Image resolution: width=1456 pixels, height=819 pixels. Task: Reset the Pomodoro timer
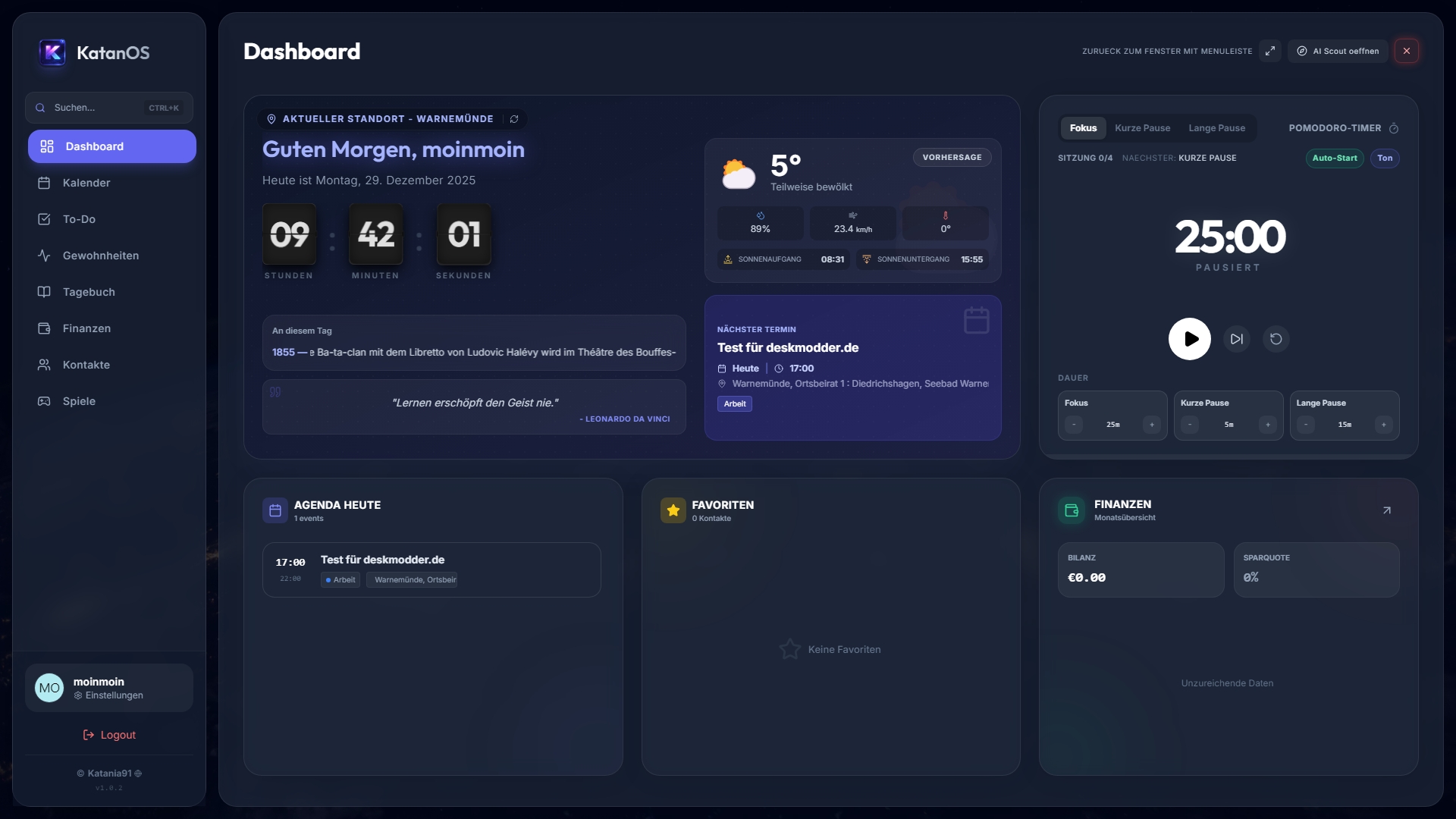click(x=1276, y=339)
